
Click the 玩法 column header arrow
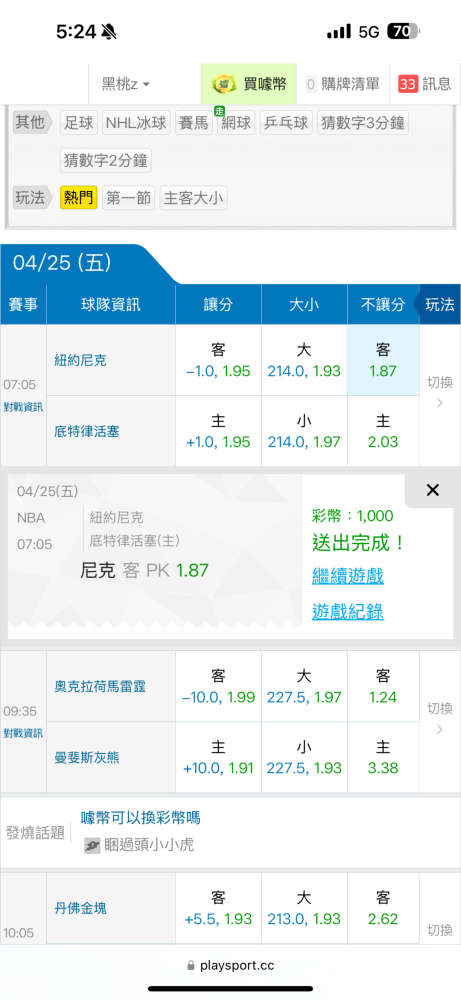click(437, 304)
